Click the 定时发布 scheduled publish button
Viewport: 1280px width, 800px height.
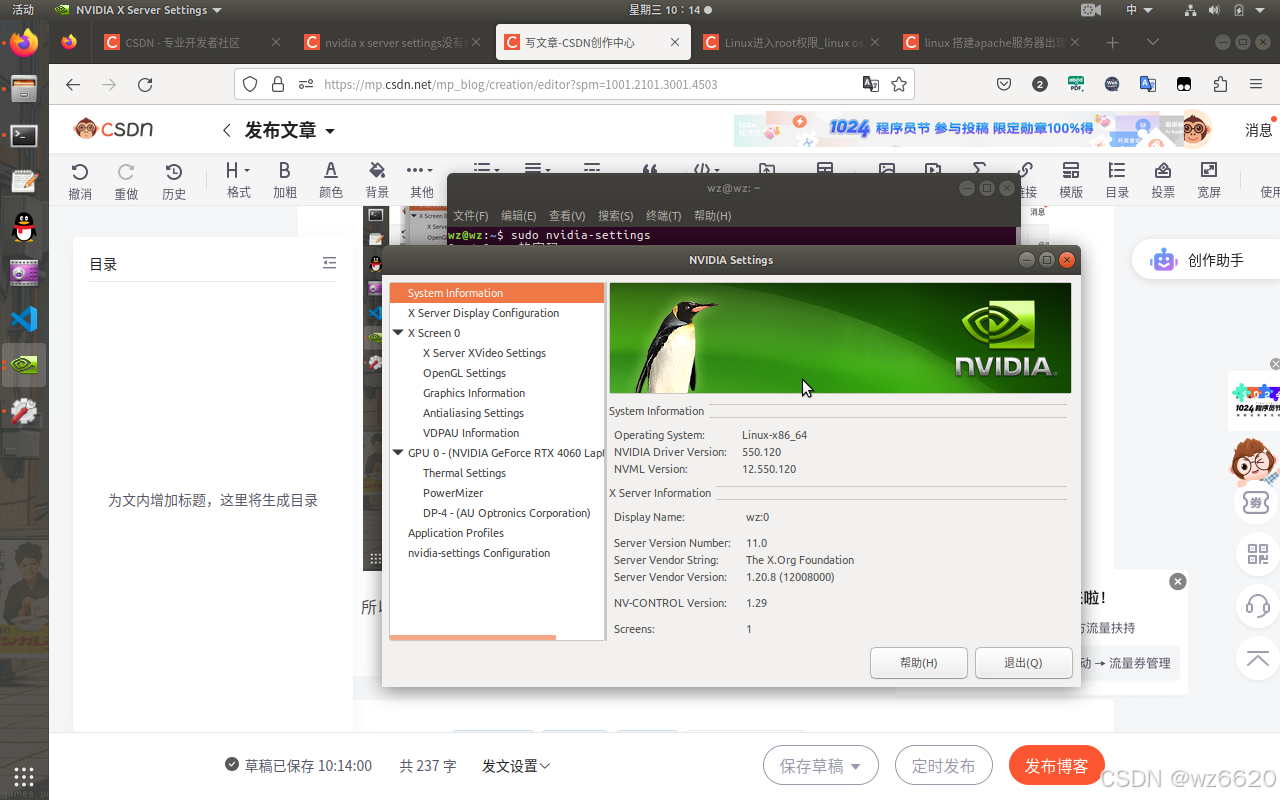(943, 766)
